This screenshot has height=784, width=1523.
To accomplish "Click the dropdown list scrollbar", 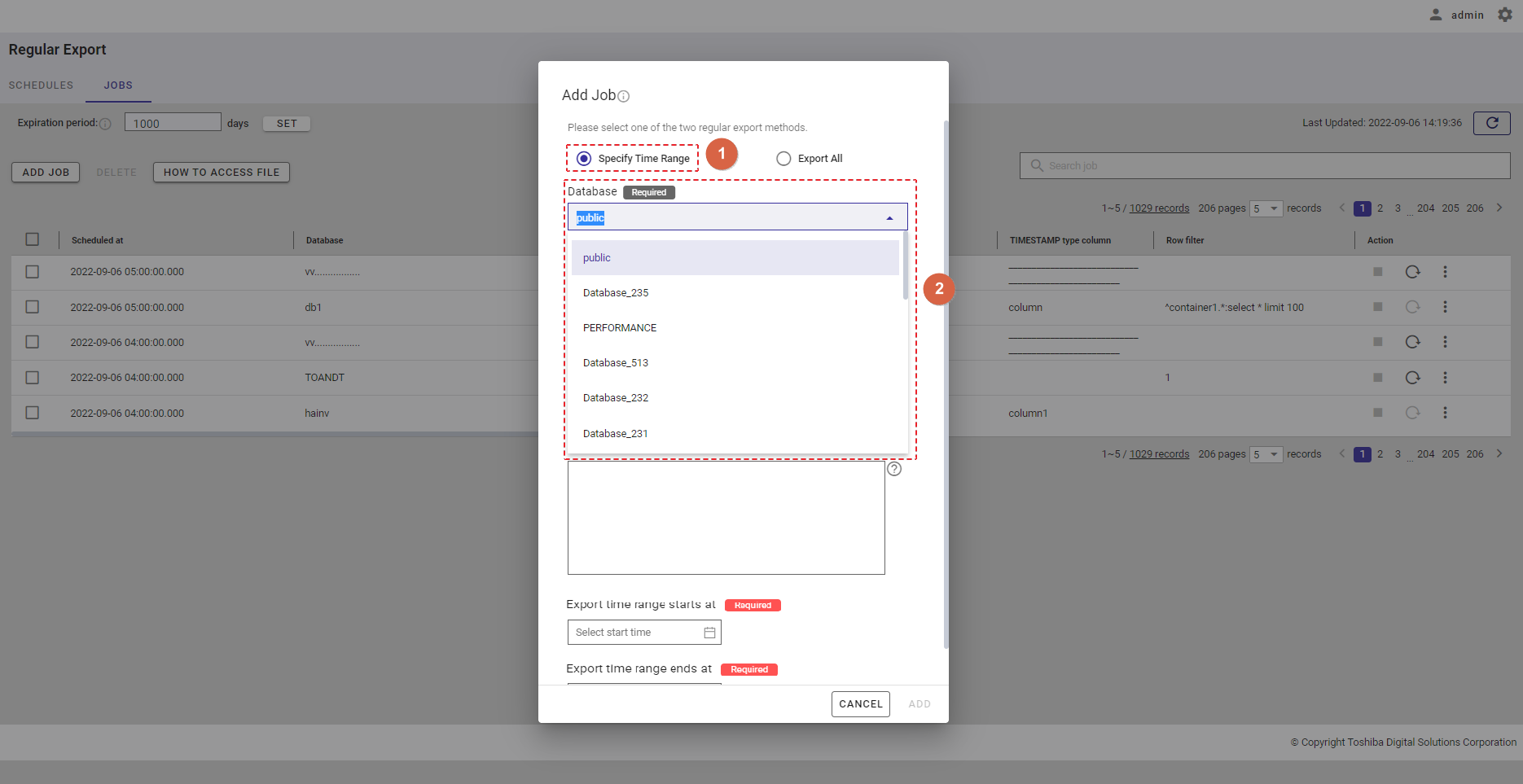I will pos(905,266).
